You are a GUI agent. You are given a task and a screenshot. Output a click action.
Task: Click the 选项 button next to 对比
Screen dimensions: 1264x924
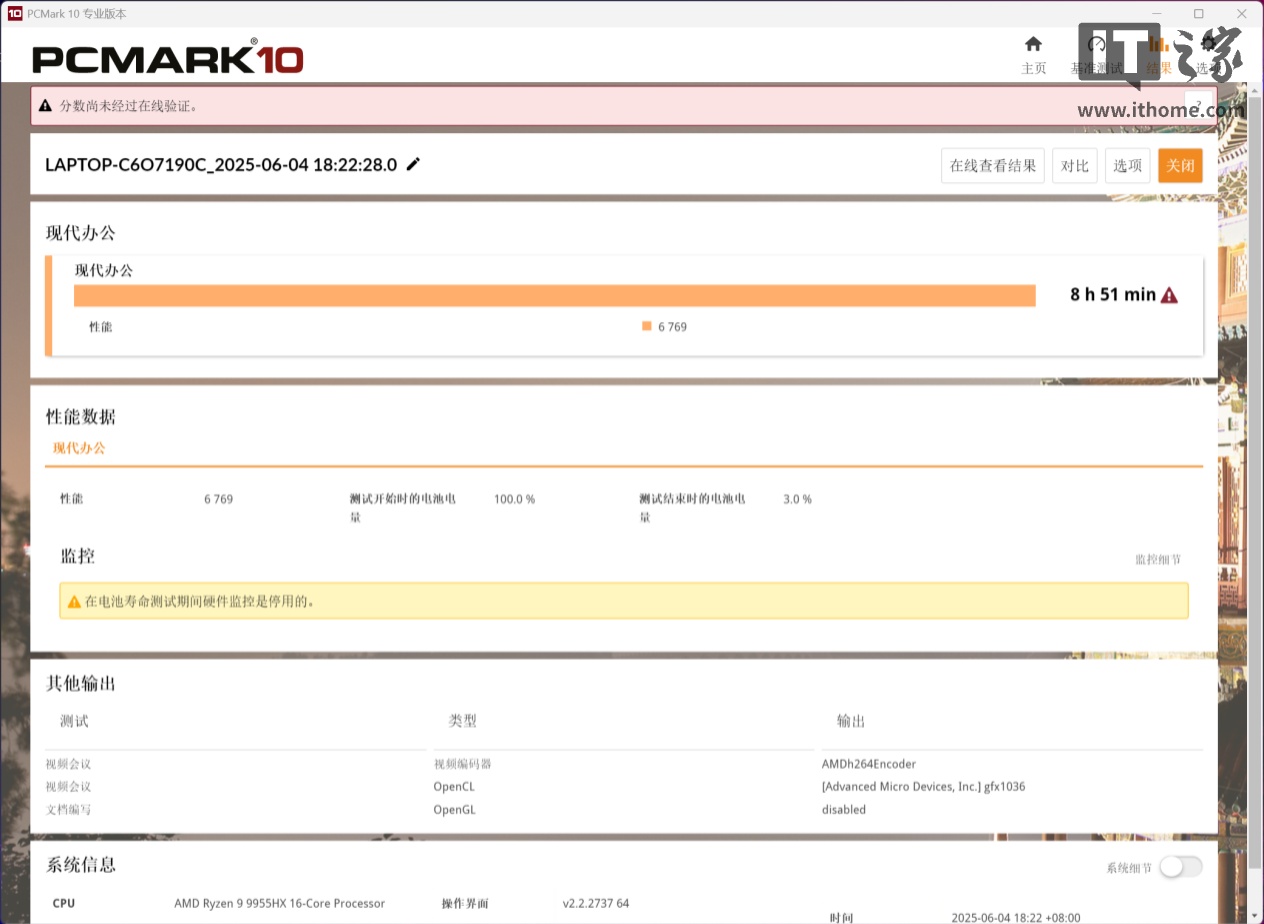click(1127, 166)
